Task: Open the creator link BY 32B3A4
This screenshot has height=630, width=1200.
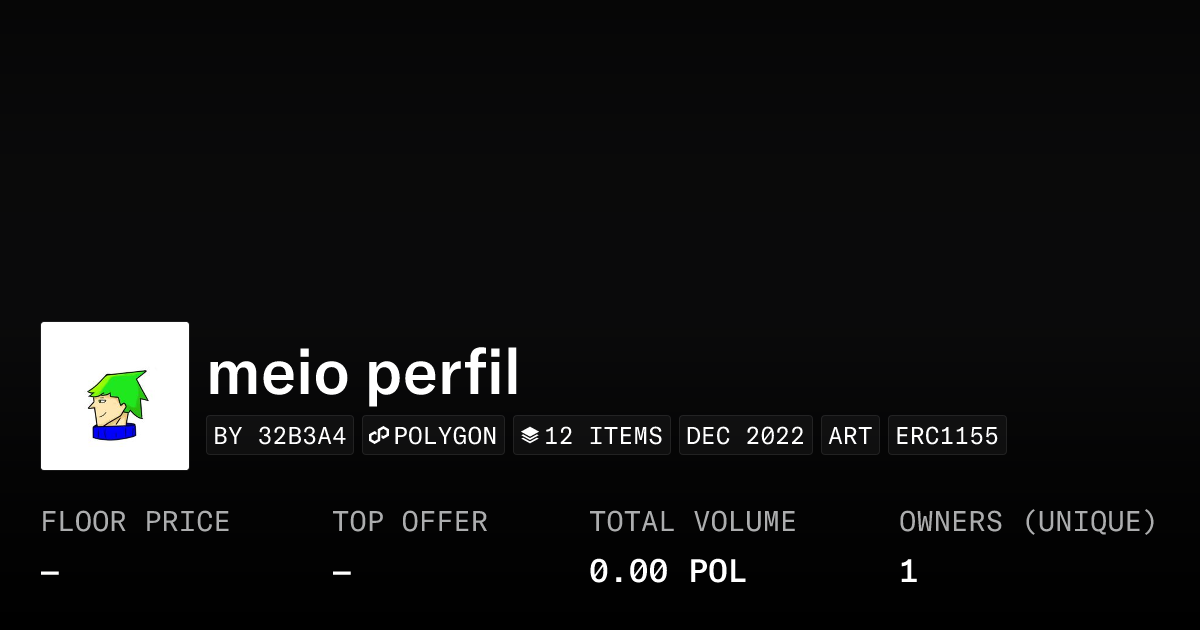Action: 279,435
